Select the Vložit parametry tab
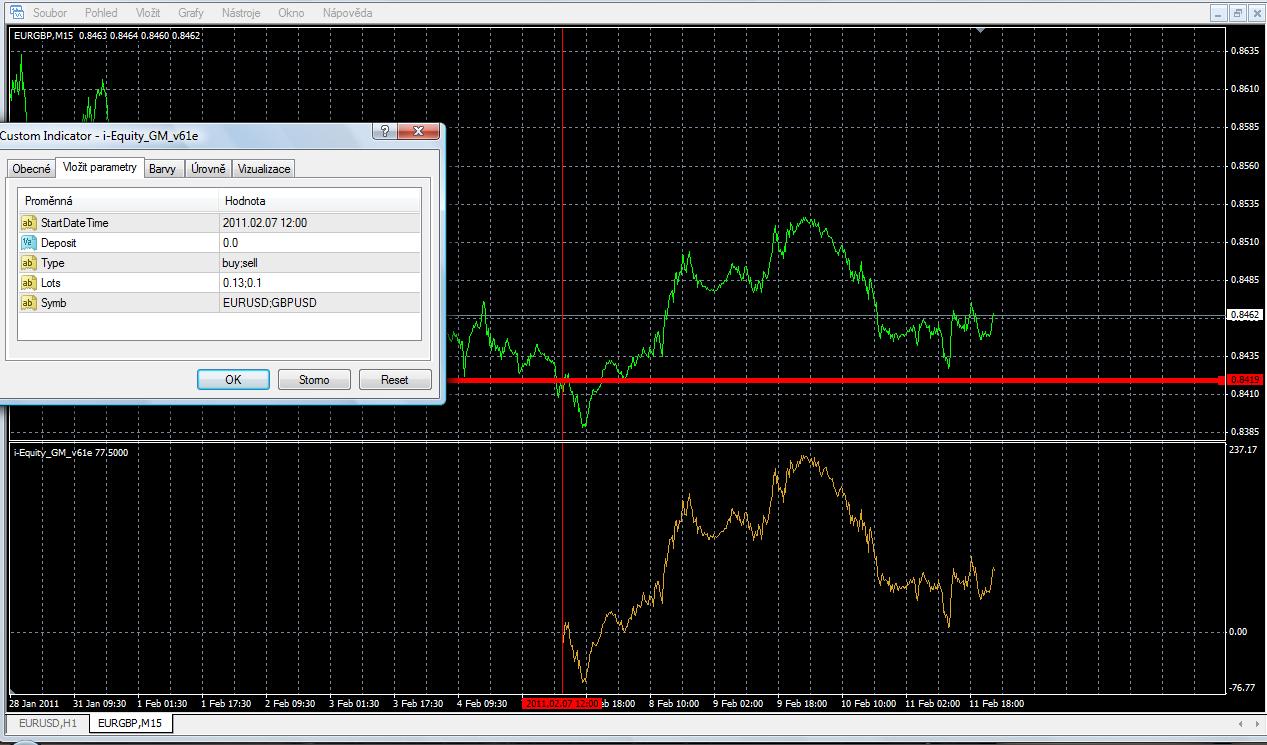 tap(100, 167)
